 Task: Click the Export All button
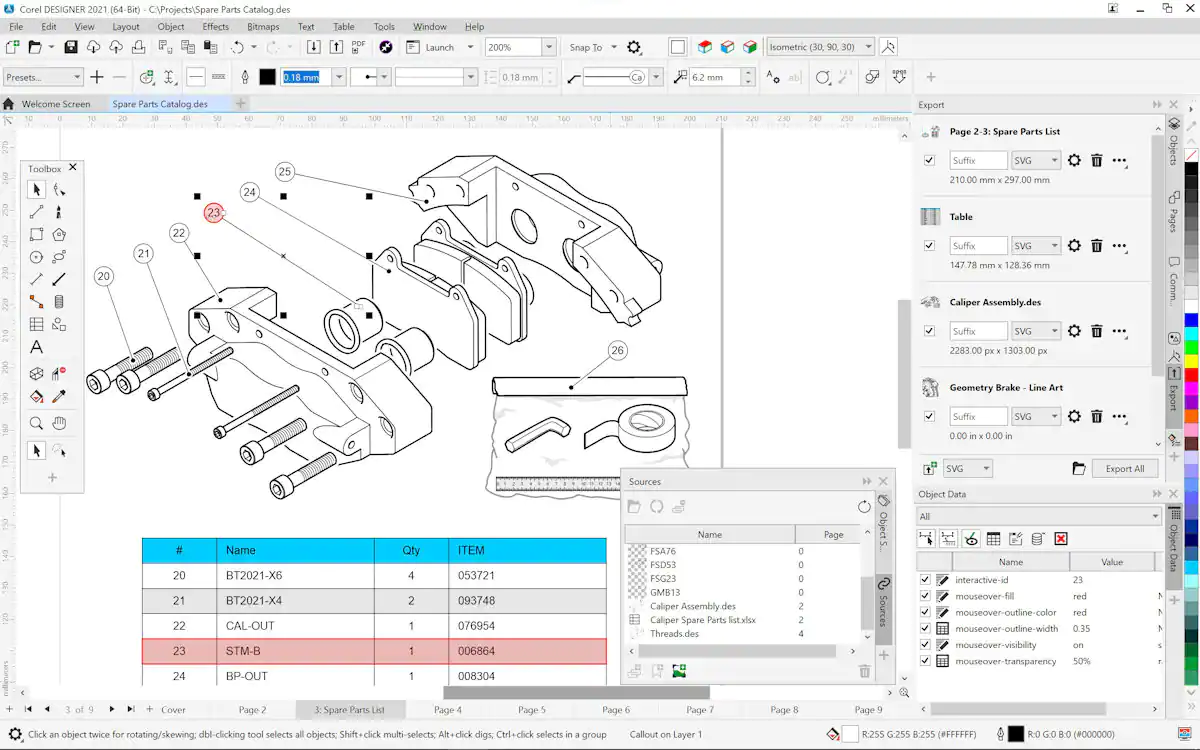[1125, 467]
